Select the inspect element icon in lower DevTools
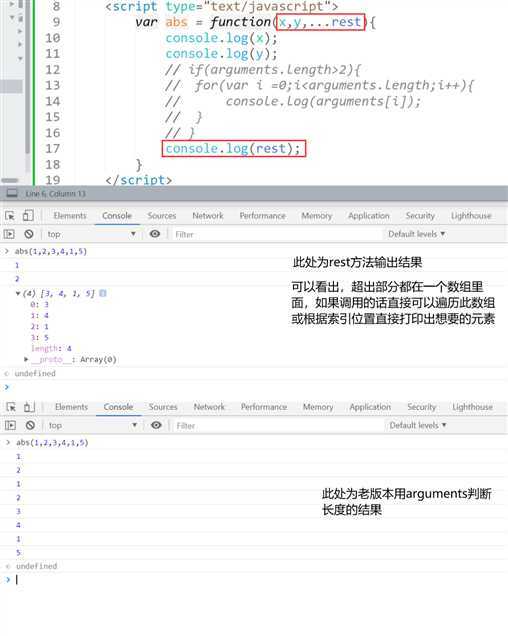Screen dimensions: 508x636 pos(11,407)
